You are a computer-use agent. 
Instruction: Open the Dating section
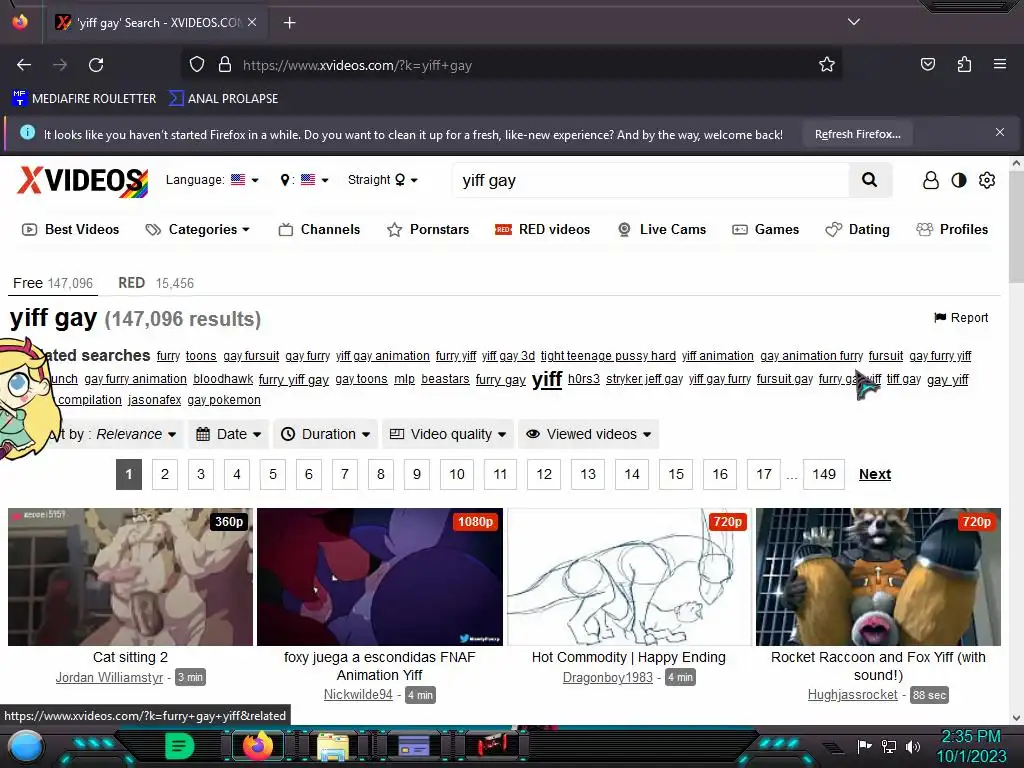click(857, 229)
